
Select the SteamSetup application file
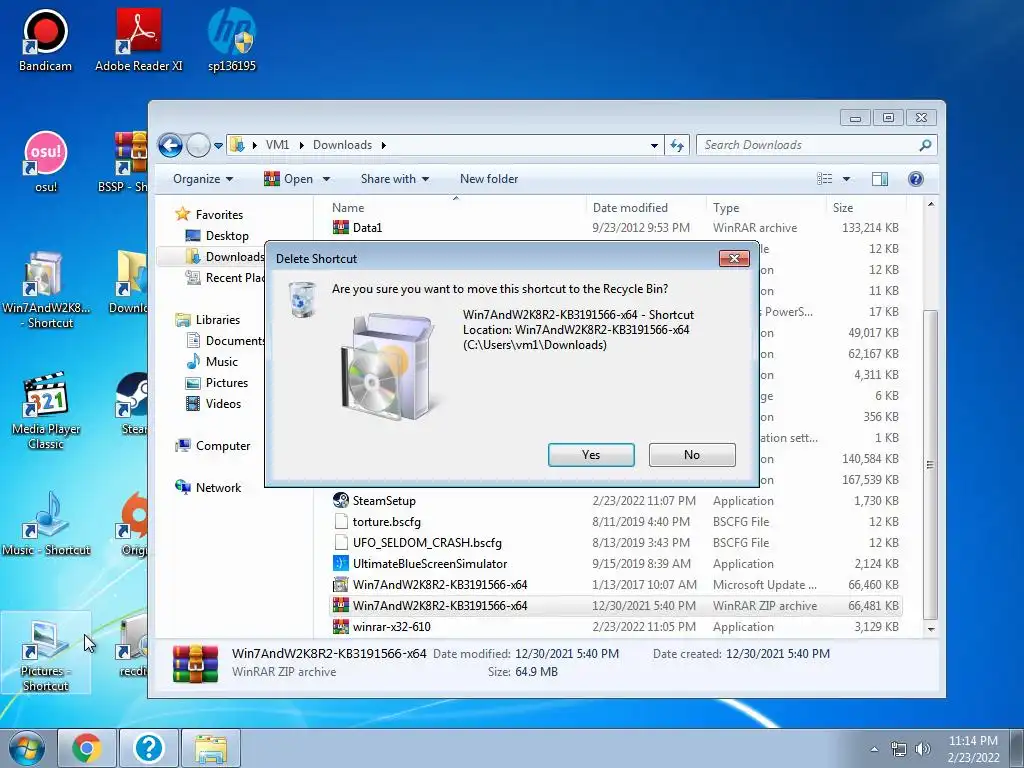point(616,501)
